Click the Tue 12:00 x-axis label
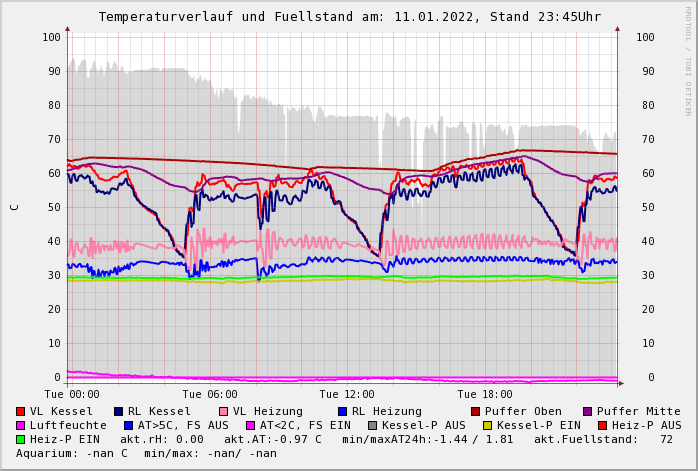Screen dimensions: 698x471 tap(347, 394)
